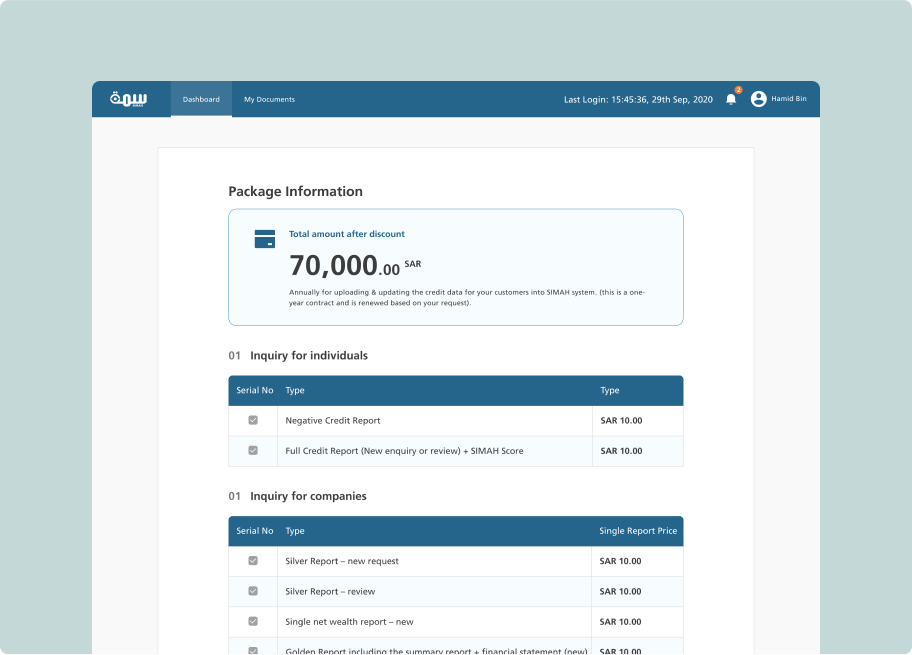Click the 'Full Credit Report' row text

point(404,451)
